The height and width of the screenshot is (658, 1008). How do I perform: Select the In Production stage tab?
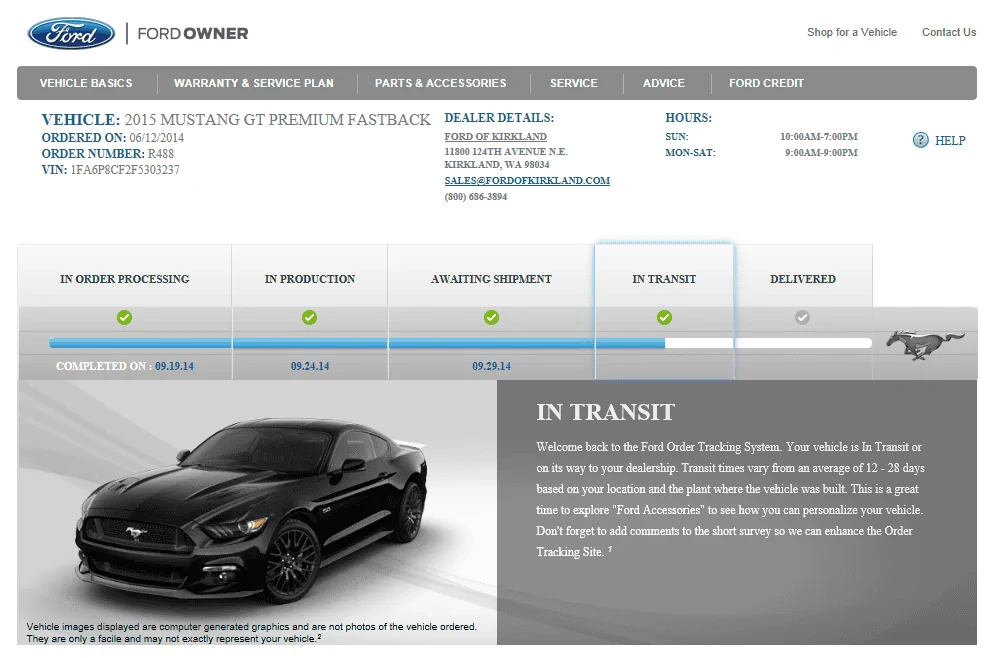(310, 276)
